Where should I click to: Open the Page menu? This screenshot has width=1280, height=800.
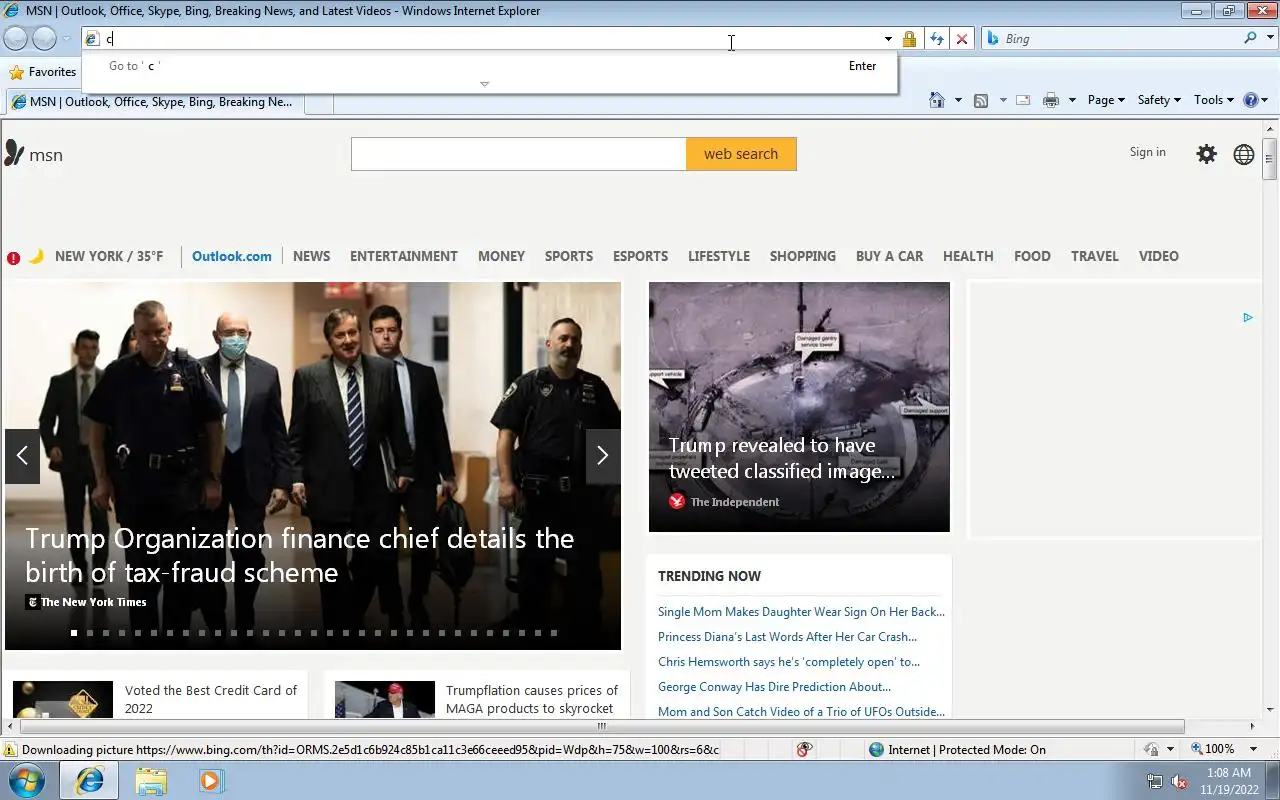point(1106,100)
